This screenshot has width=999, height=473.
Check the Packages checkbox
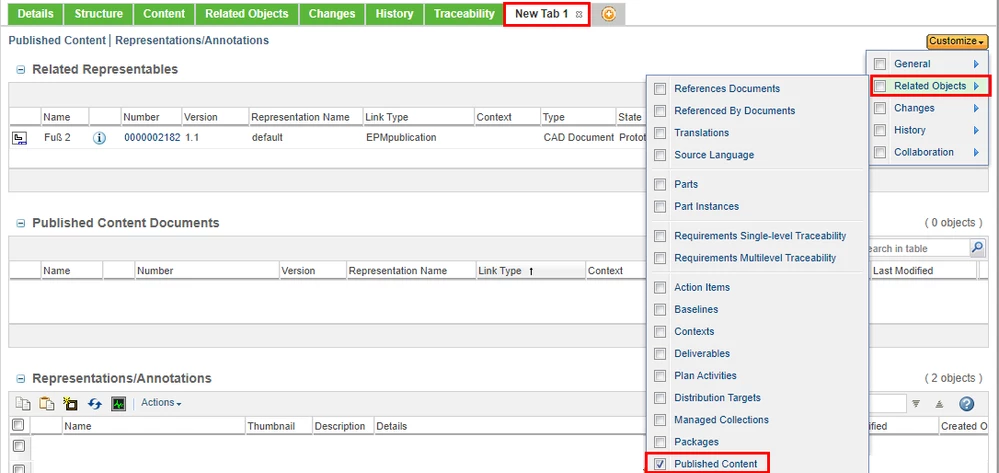coord(661,442)
